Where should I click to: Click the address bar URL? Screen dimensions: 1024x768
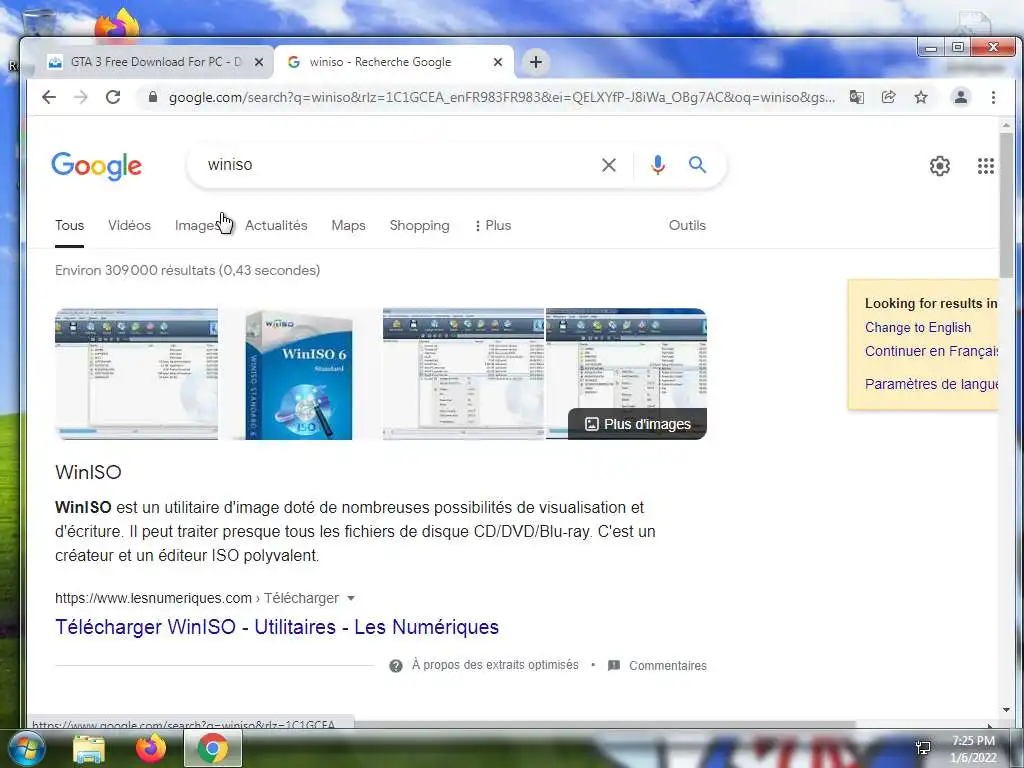tap(502, 97)
